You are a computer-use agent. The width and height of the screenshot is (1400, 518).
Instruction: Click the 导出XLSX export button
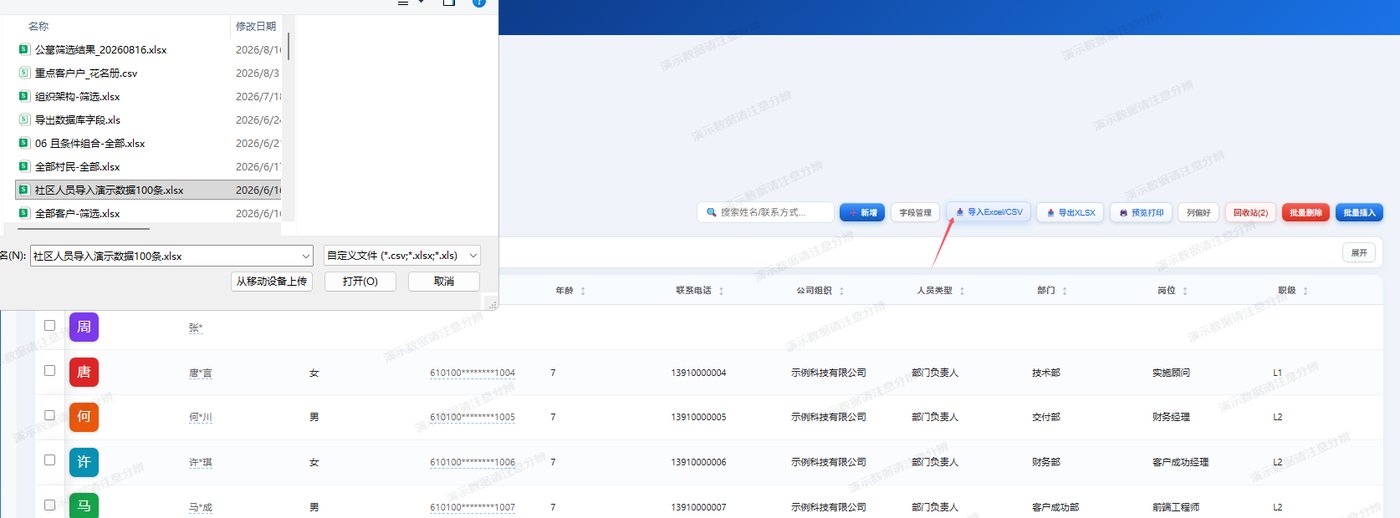pyautogui.click(x=1070, y=212)
